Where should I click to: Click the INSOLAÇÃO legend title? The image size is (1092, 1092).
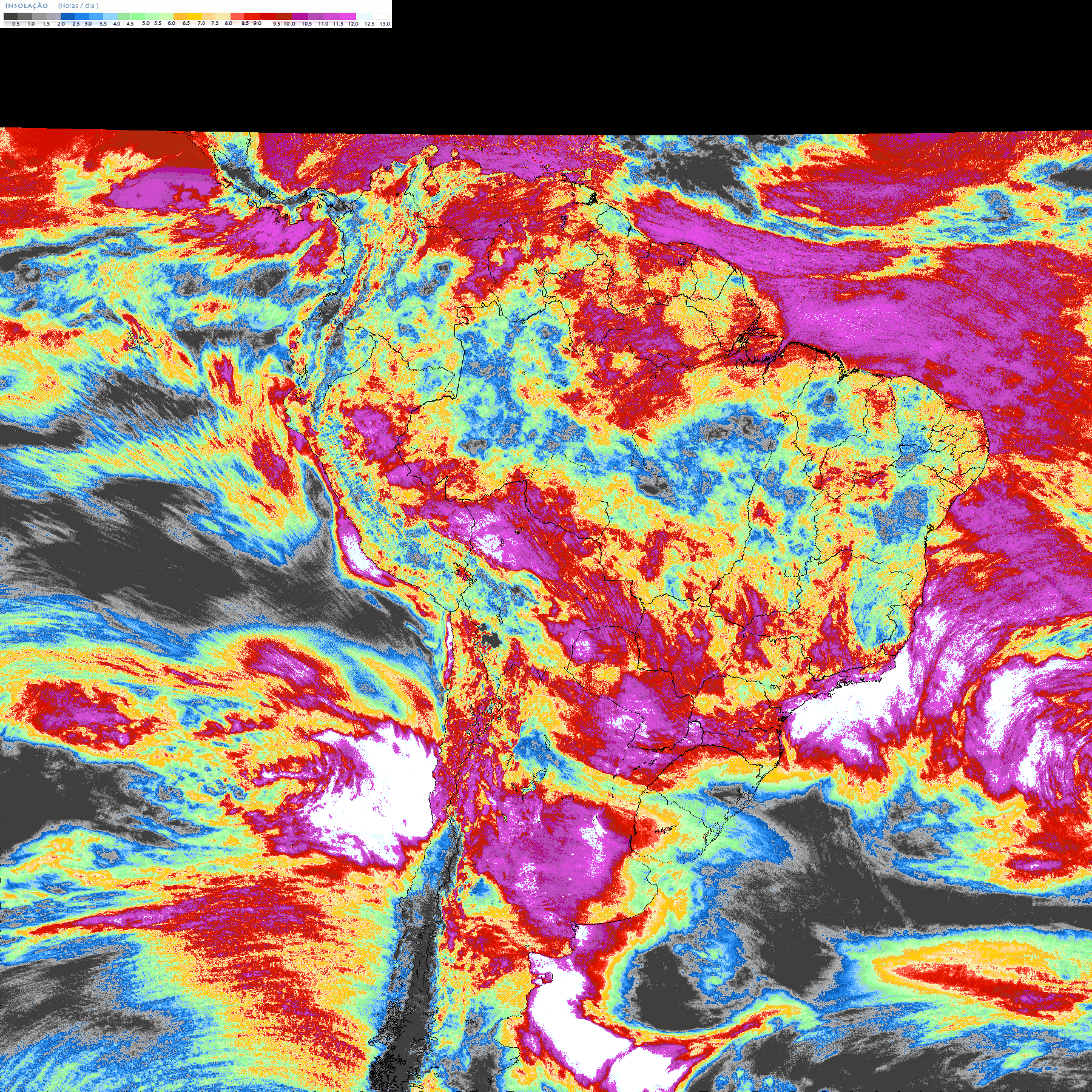pos(27,6)
